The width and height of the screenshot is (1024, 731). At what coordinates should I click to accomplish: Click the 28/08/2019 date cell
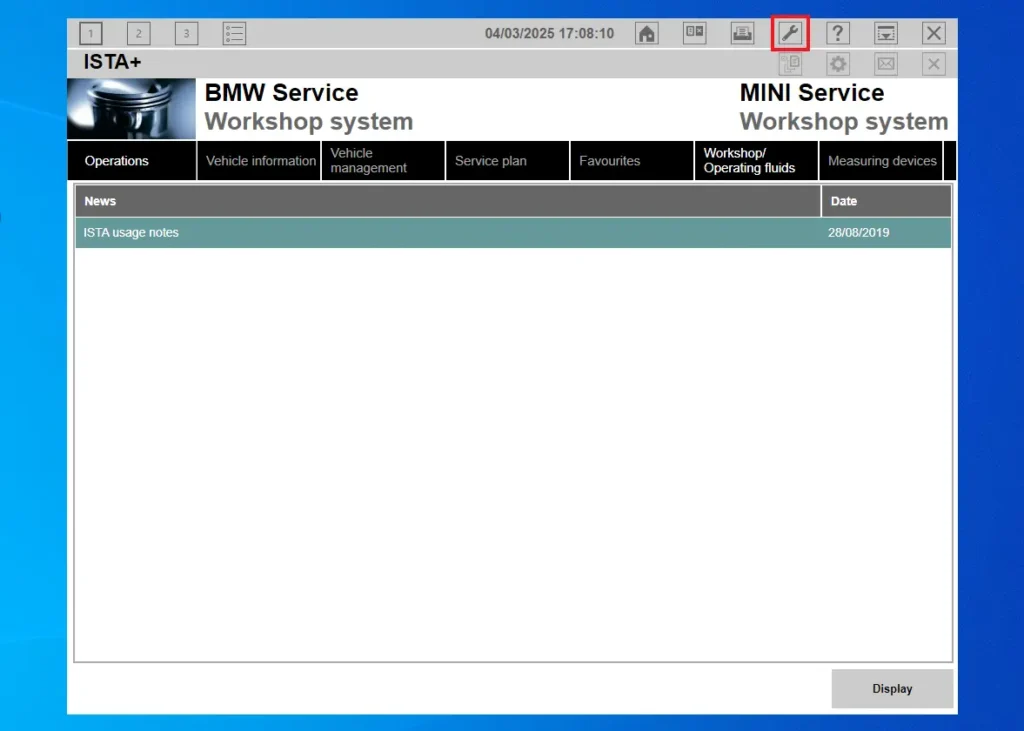coord(858,233)
